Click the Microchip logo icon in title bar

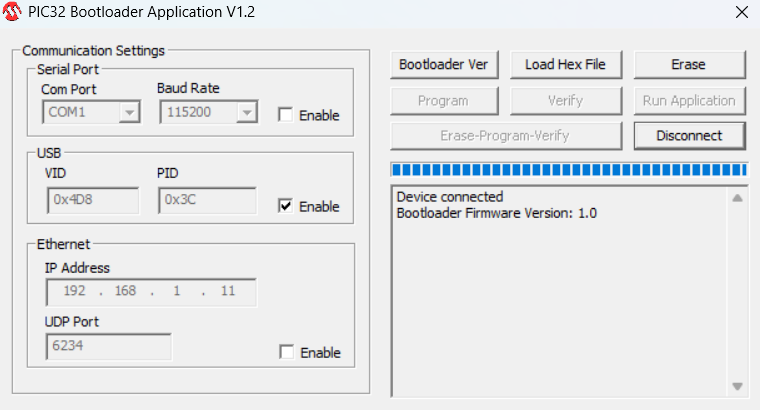12,12
